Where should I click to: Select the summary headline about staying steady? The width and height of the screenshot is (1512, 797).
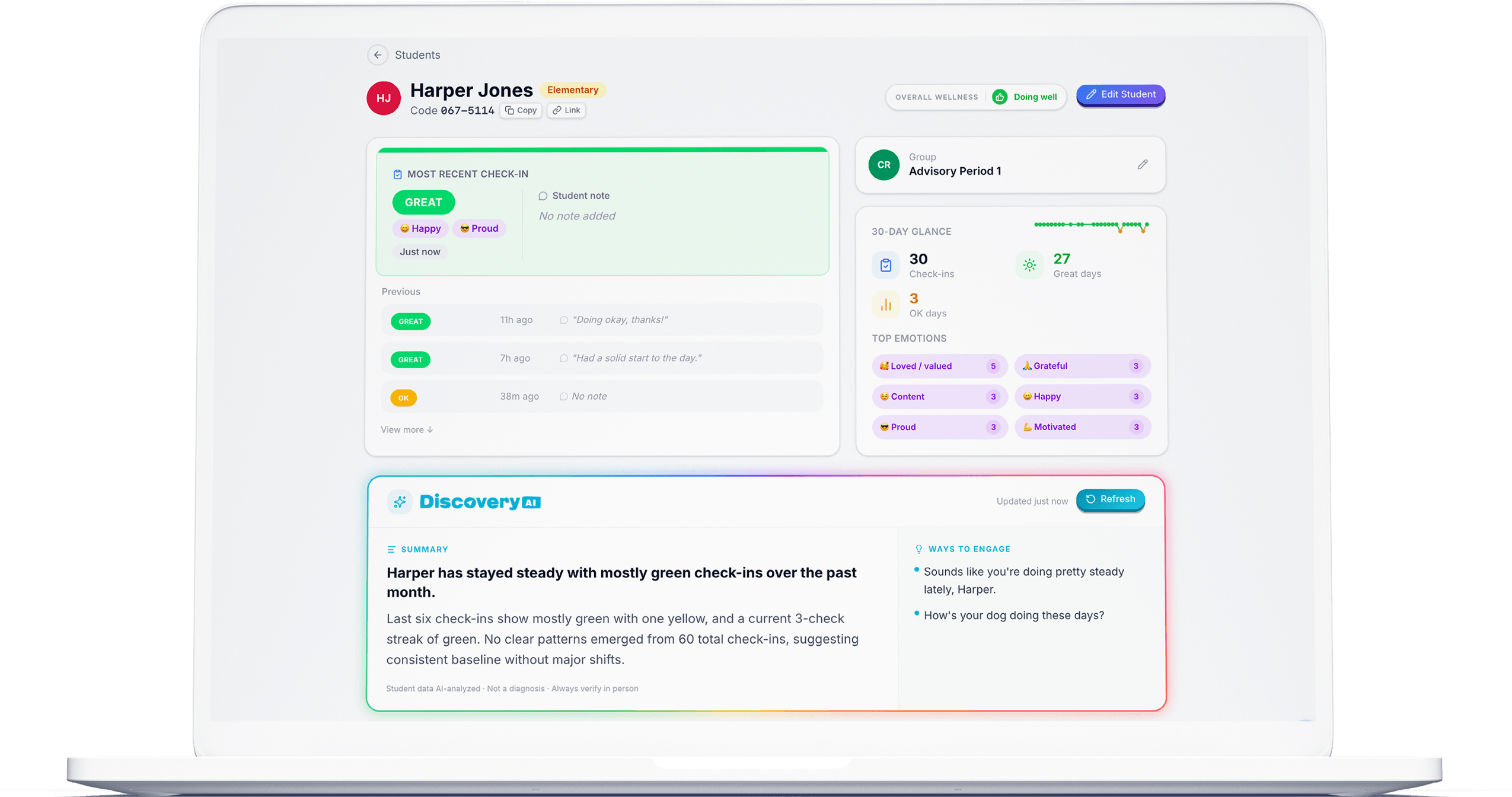(621, 582)
